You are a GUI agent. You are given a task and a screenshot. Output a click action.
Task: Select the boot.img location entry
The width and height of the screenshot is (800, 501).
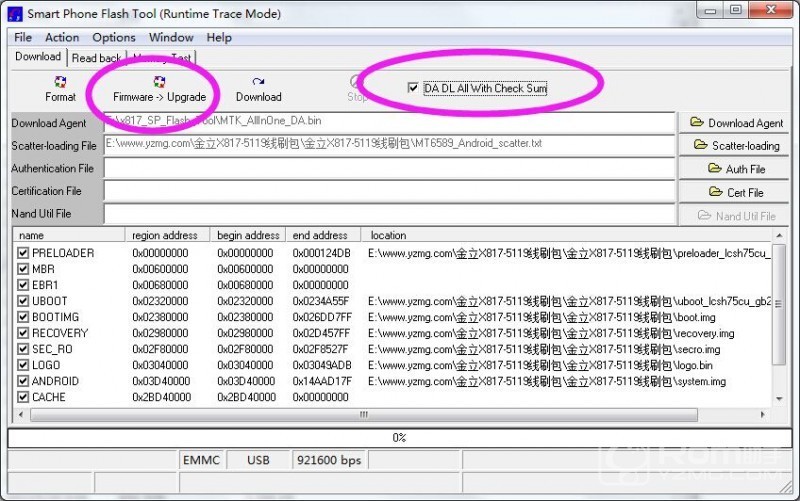pos(541,317)
